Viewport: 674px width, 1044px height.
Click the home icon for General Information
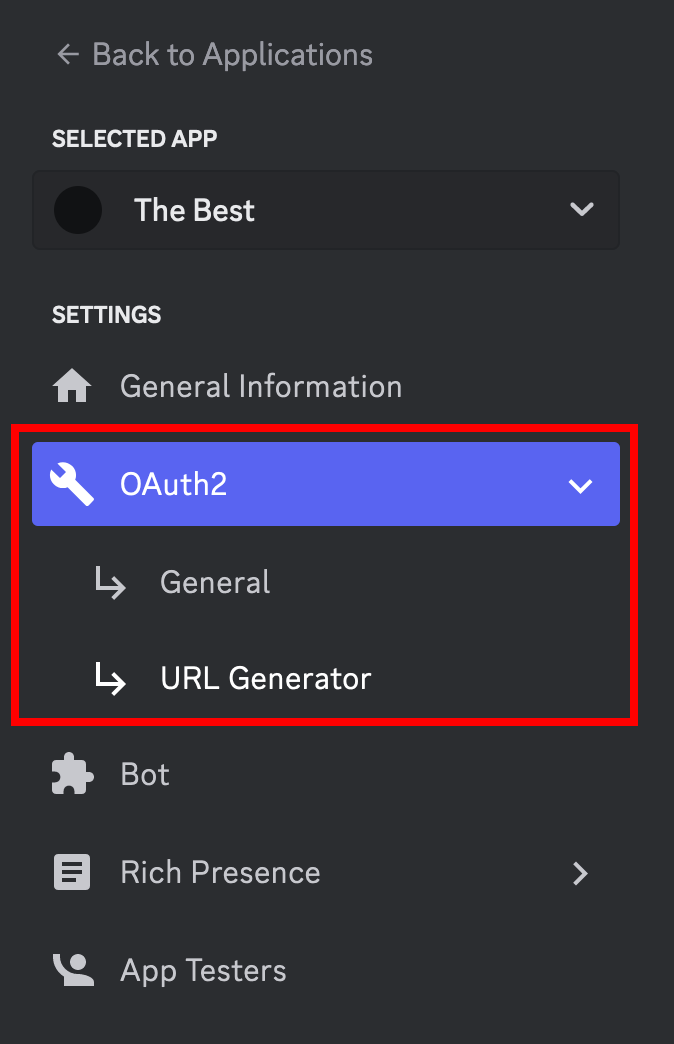pyautogui.click(x=72, y=386)
